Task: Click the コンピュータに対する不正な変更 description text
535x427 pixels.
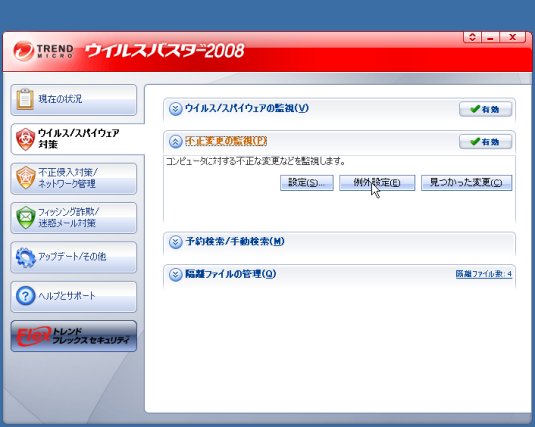Action: [256, 161]
